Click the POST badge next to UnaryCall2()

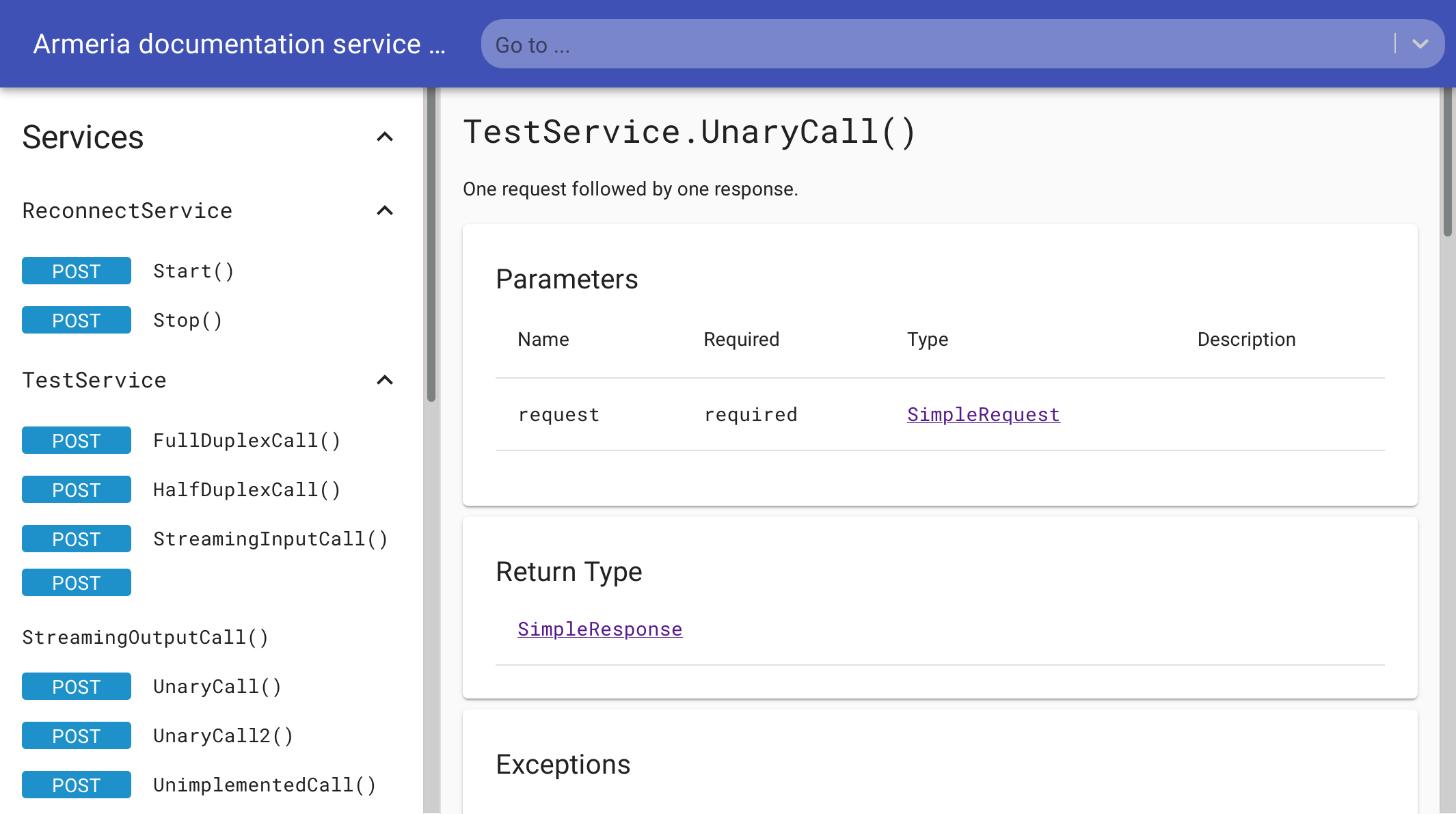coord(76,735)
